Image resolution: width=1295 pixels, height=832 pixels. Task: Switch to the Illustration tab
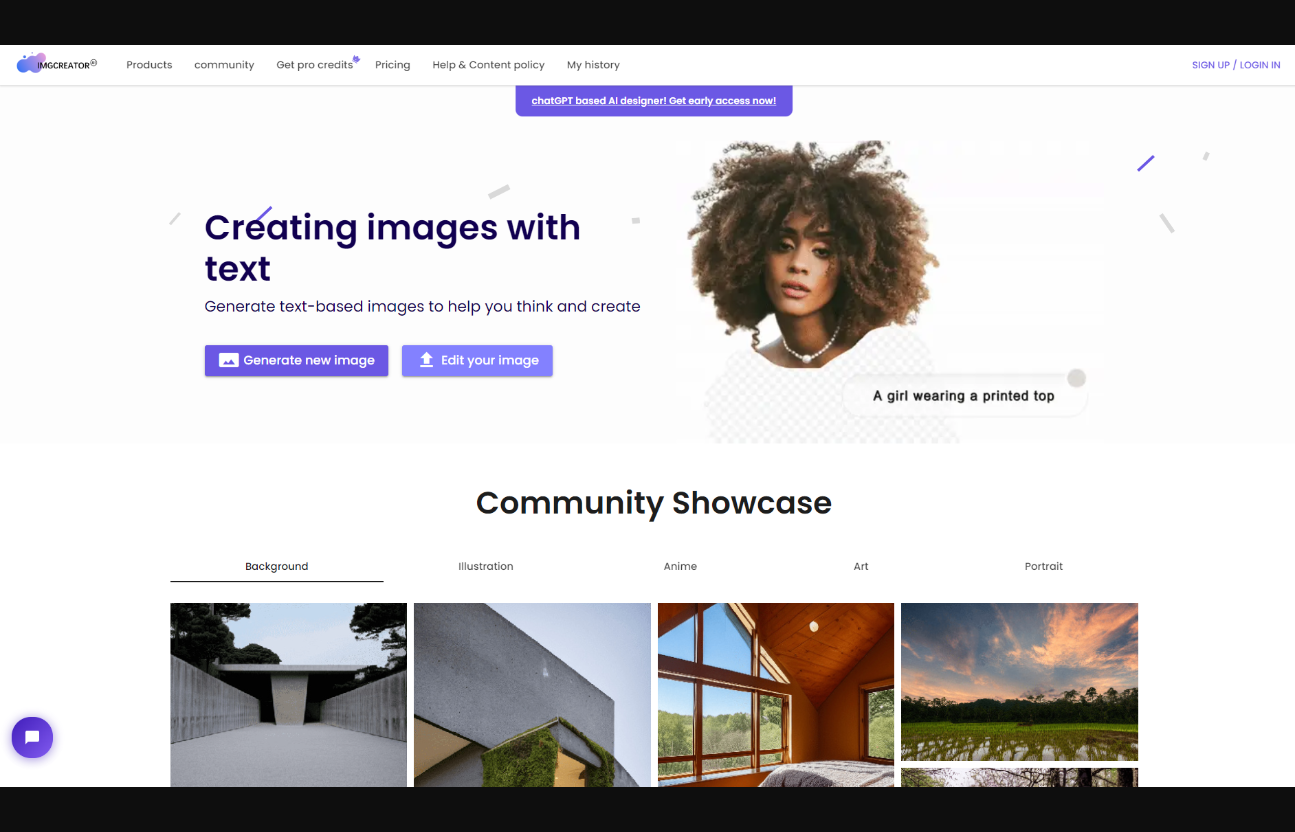pos(485,567)
